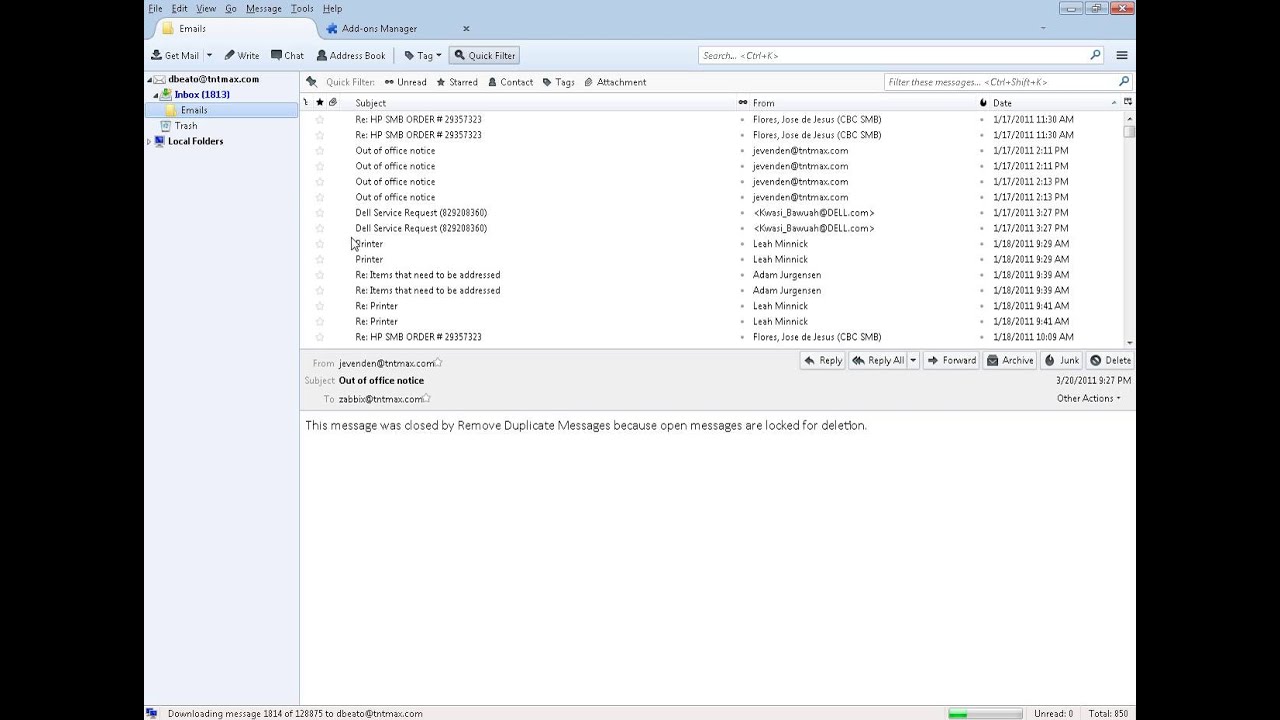Close the Add-ons Manager tab

(x=466, y=29)
